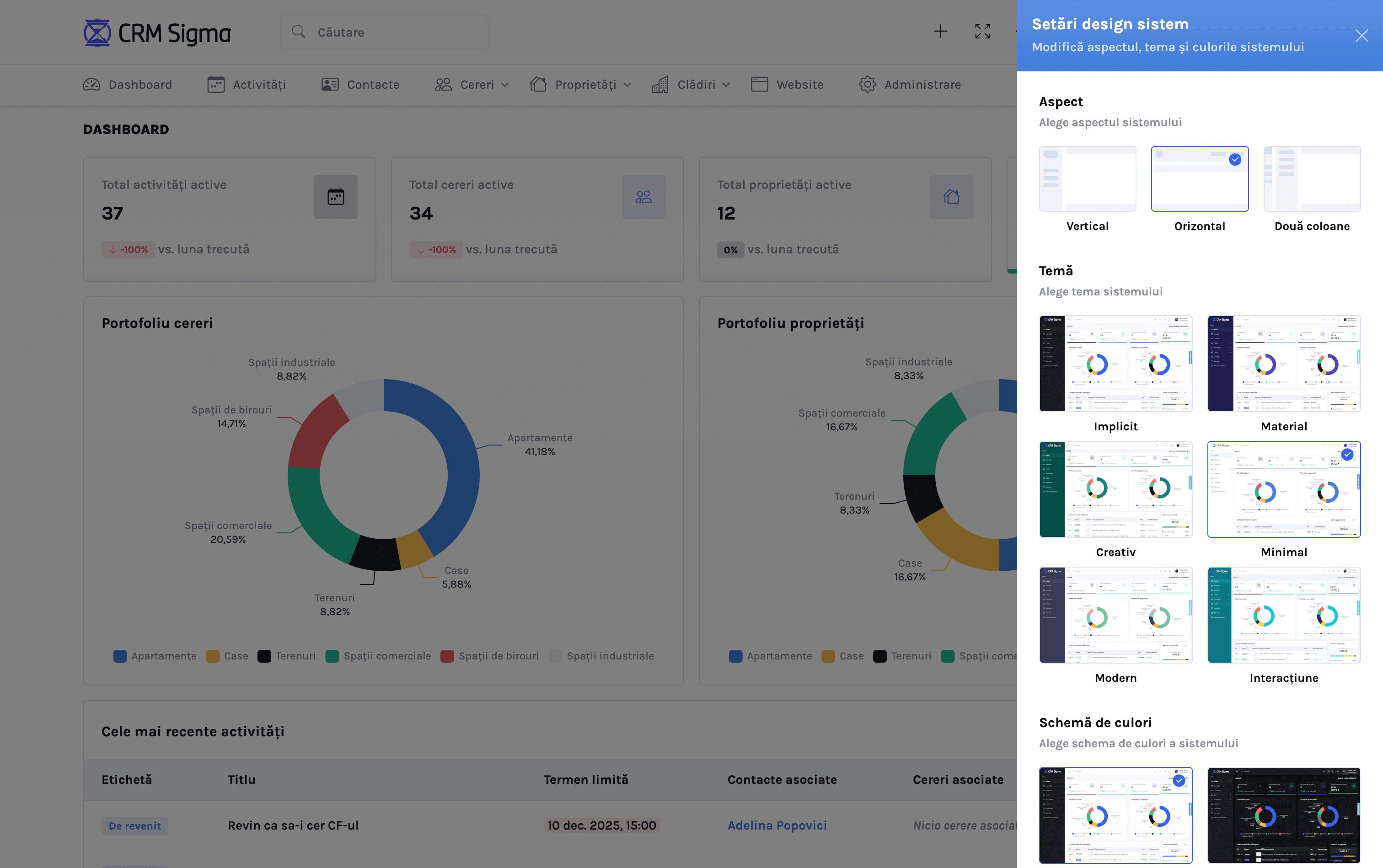Close the system design settings panel
The width and height of the screenshot is (1383, 868).
click(1361, 36)
